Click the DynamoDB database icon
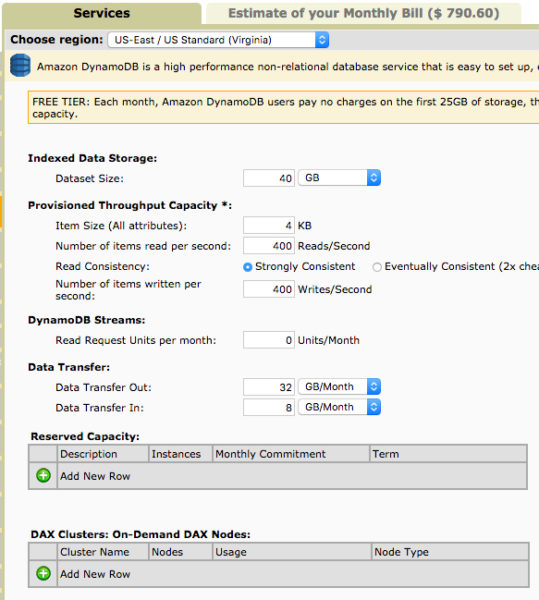This screenshot has height=600, width=539. click(20, 65)
